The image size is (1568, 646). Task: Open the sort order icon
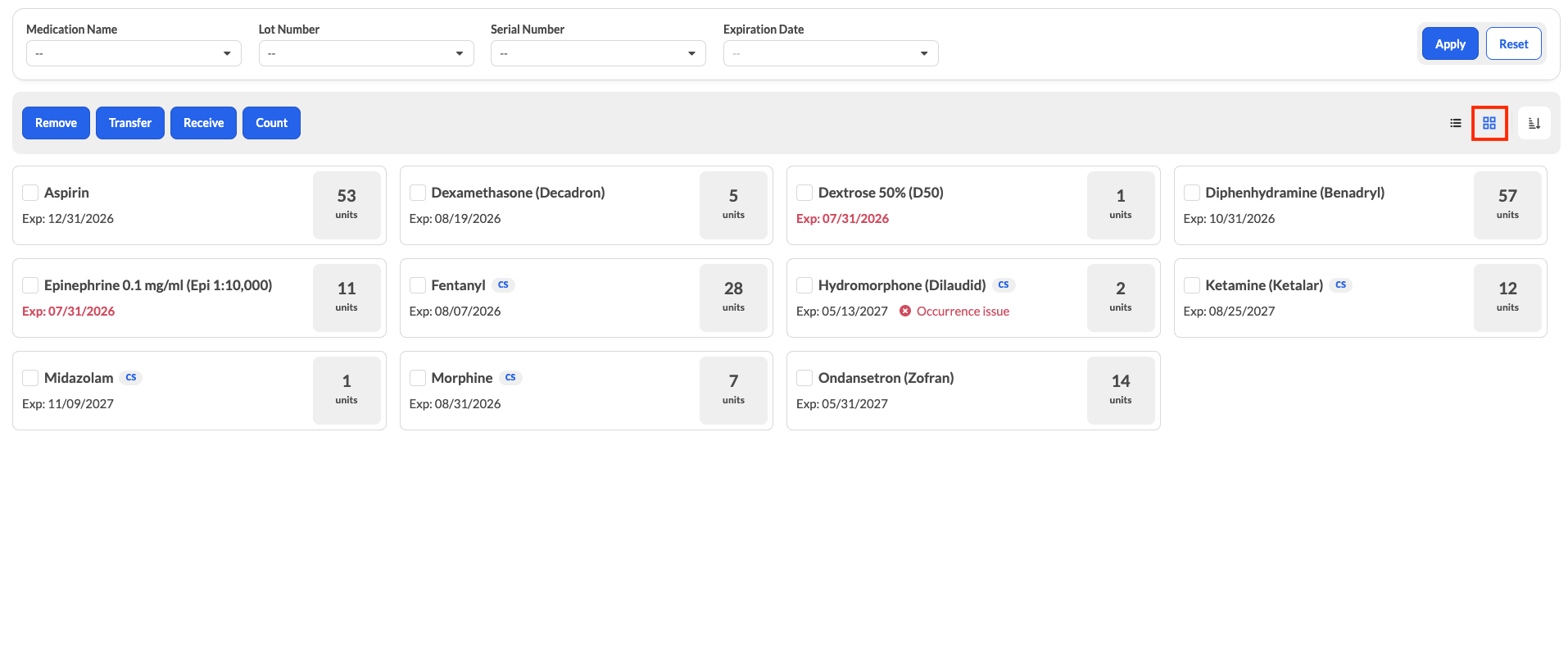1534,123
